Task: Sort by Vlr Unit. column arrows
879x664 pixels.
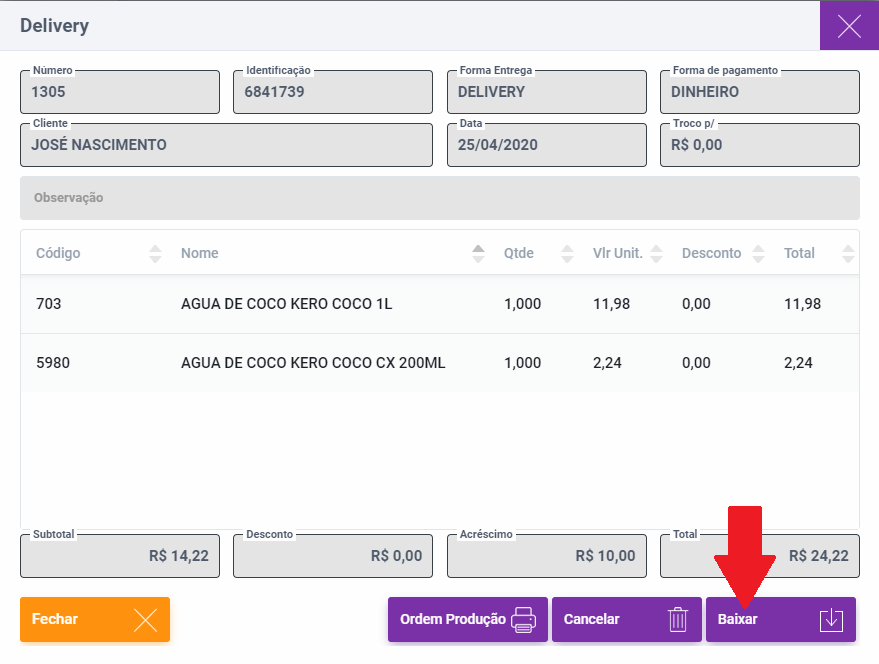Action: pos(656,254)
